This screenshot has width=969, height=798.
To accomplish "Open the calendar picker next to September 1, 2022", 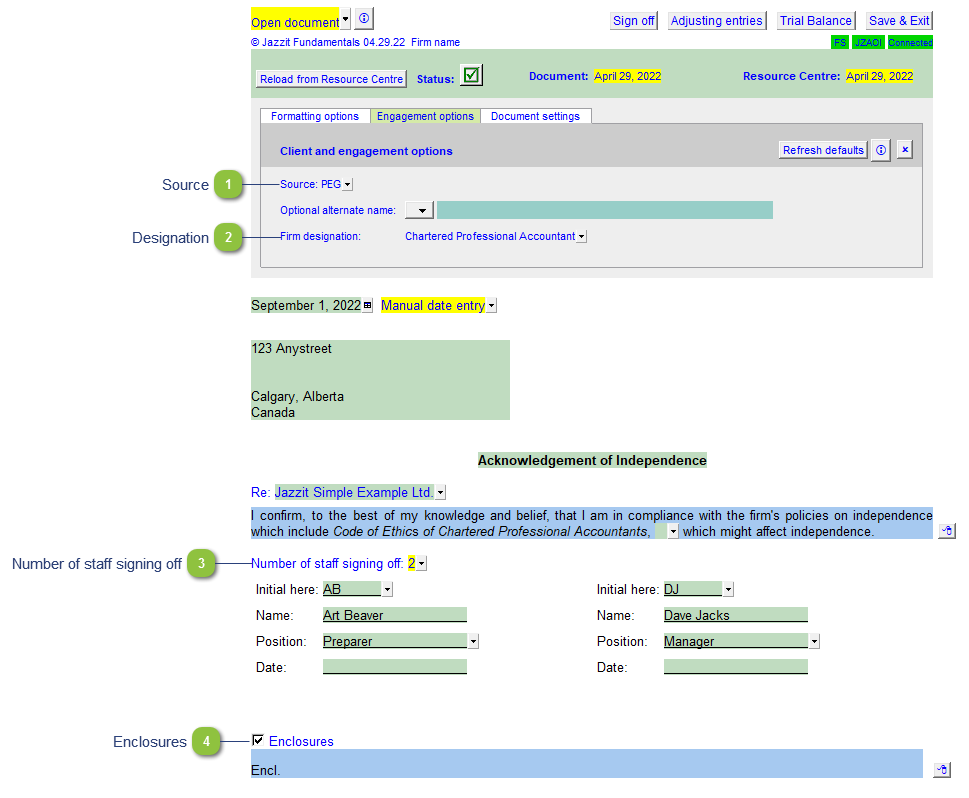I will tap(367, 306).
